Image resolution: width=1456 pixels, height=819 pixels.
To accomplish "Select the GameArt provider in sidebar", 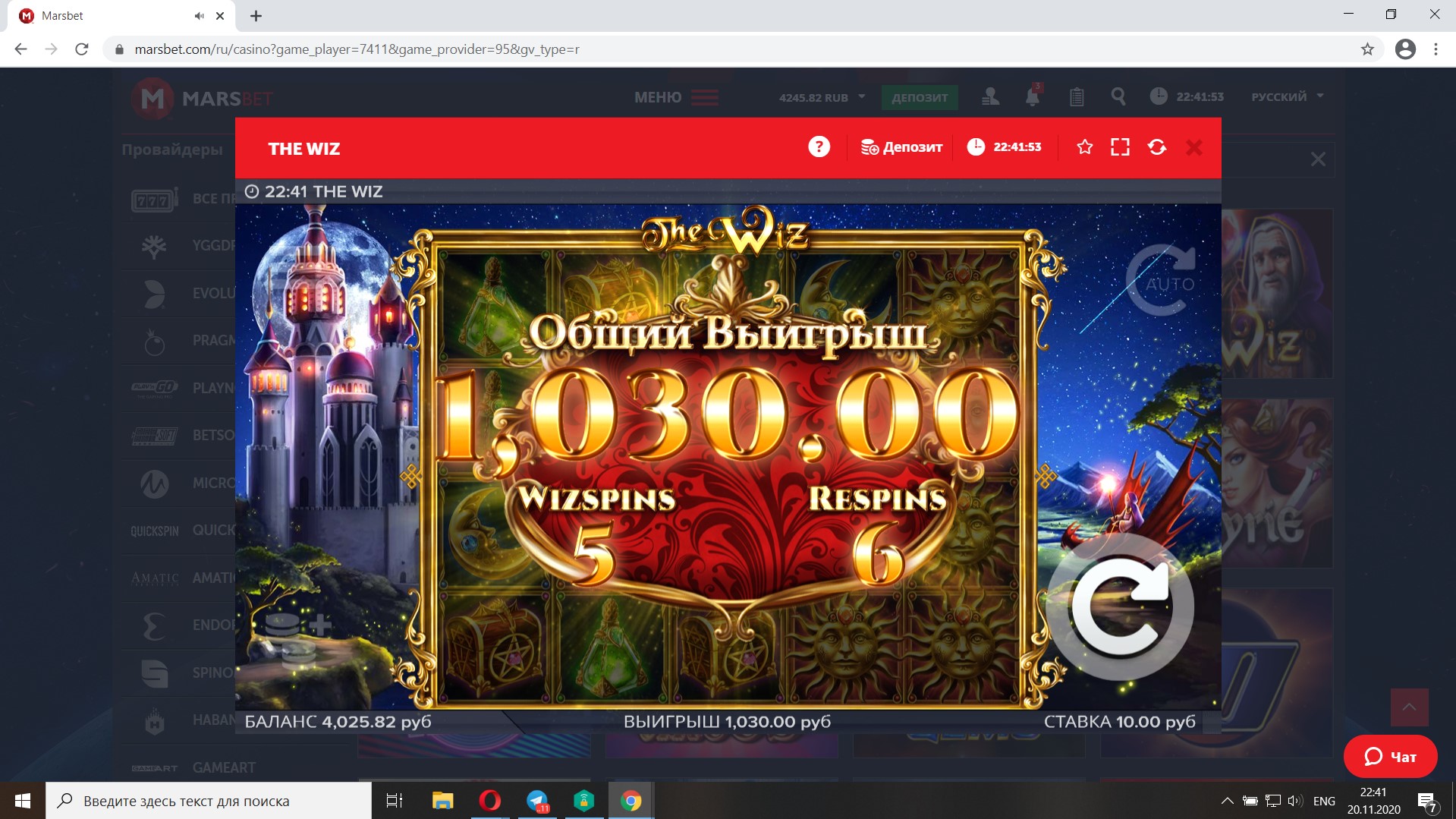I will coord(235,767).
